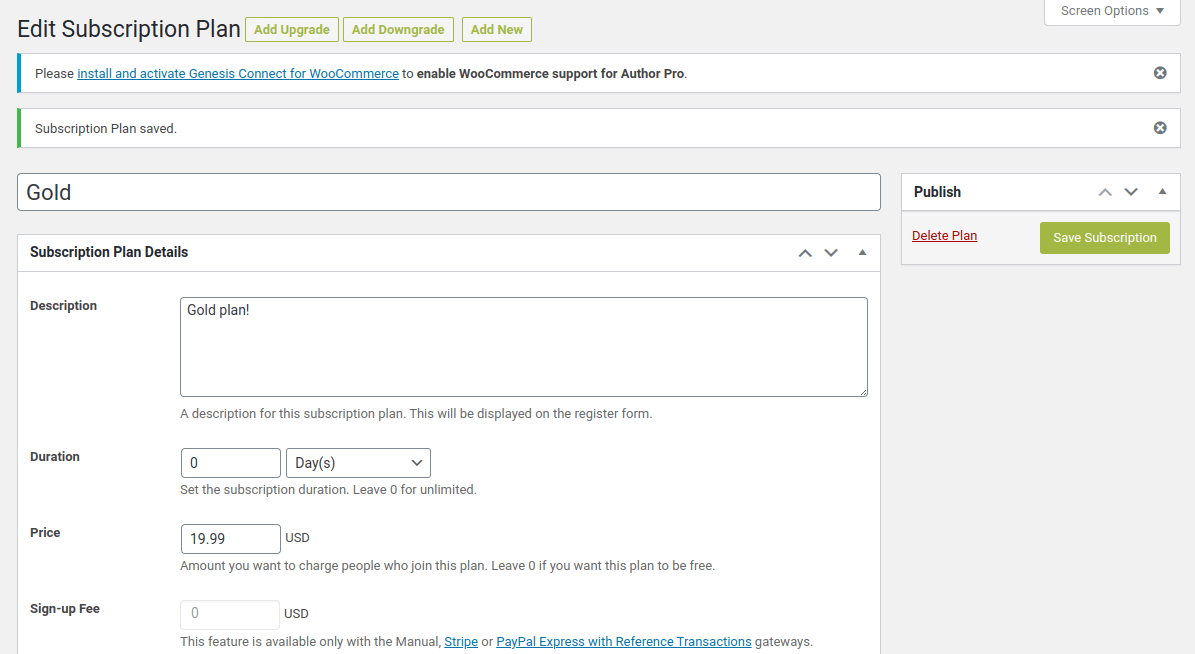Click the Add New button
This screenshot has height=654, width=1195.
(x=497, y=30)
